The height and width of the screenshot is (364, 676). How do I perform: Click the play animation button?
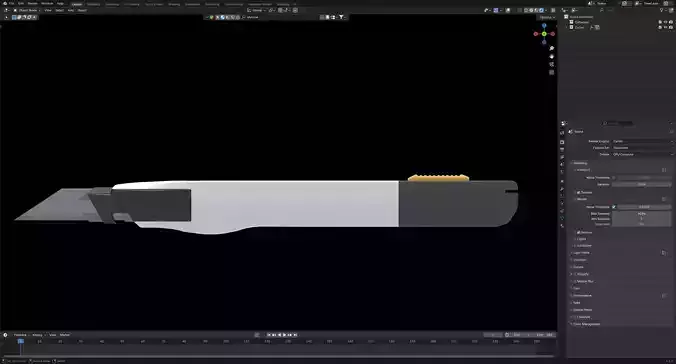click(285, 335)
